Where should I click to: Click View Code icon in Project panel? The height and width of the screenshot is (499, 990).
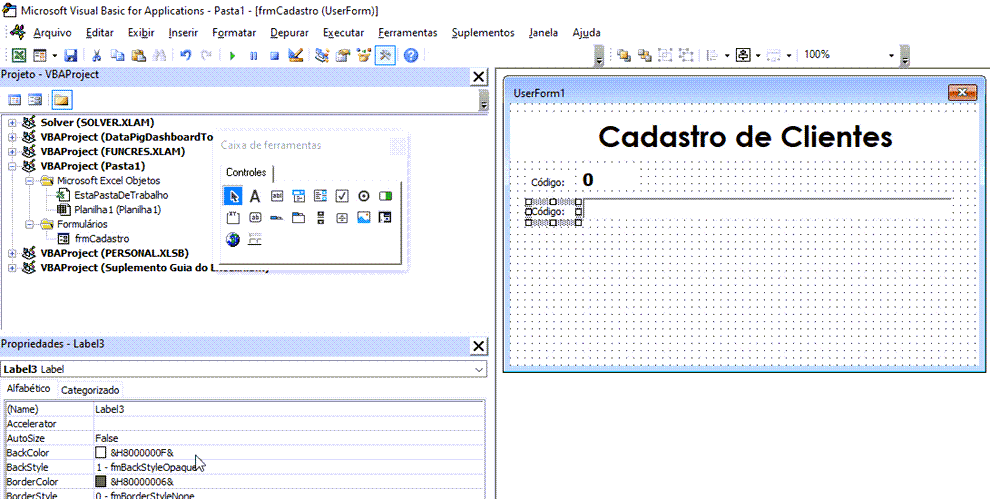(x=14, y=100)
